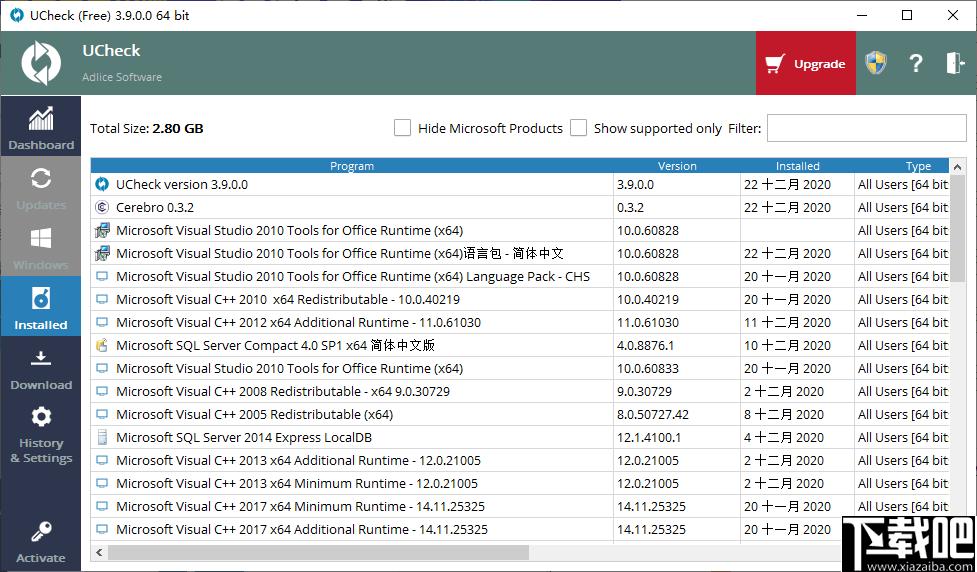Select Visual C++ 2017 x64 Additional Runtime
This screenshot has width=977, height=572.
click(520, 530)
